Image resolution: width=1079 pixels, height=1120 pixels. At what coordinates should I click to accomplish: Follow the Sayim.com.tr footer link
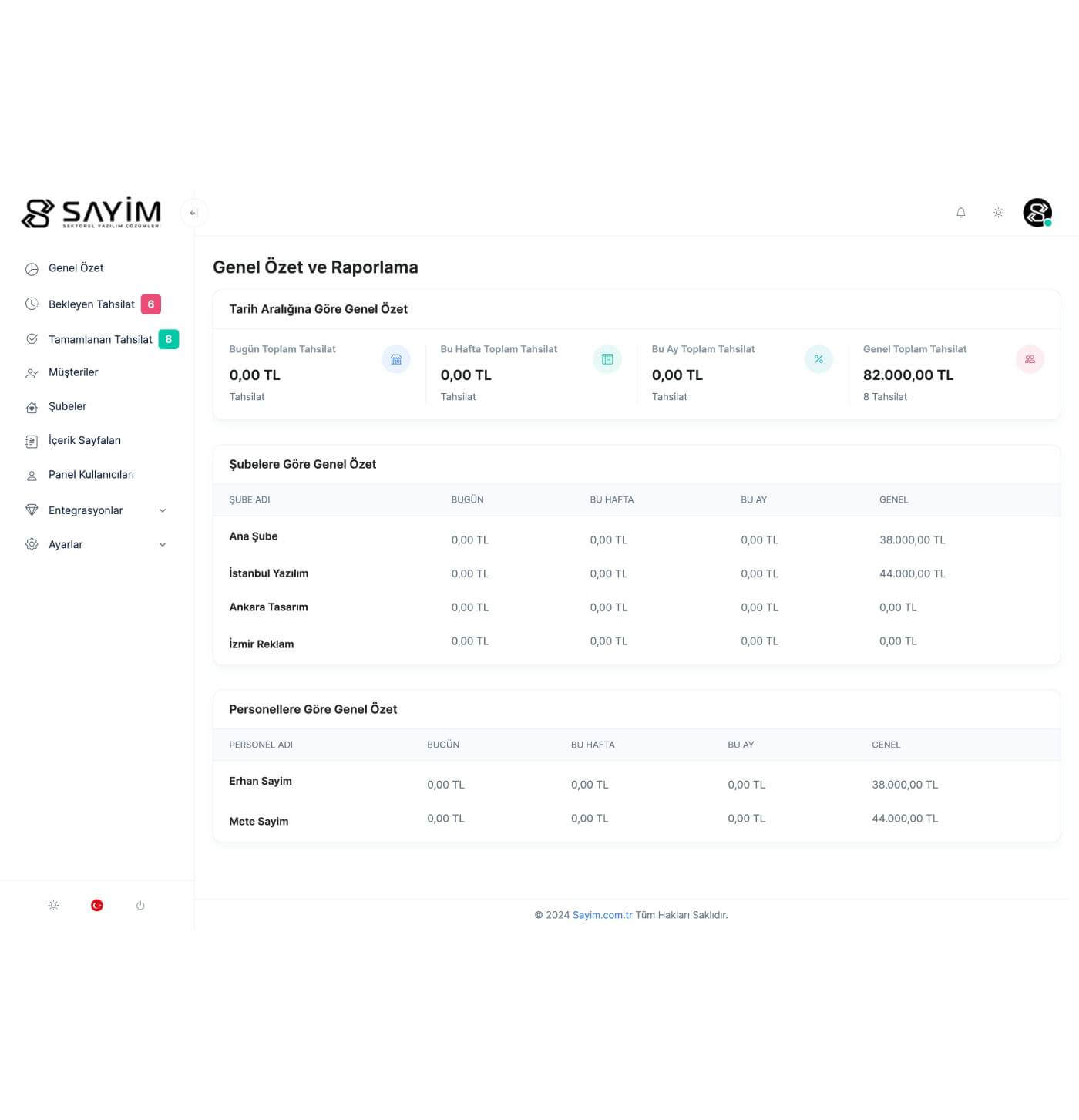[602, 915]
